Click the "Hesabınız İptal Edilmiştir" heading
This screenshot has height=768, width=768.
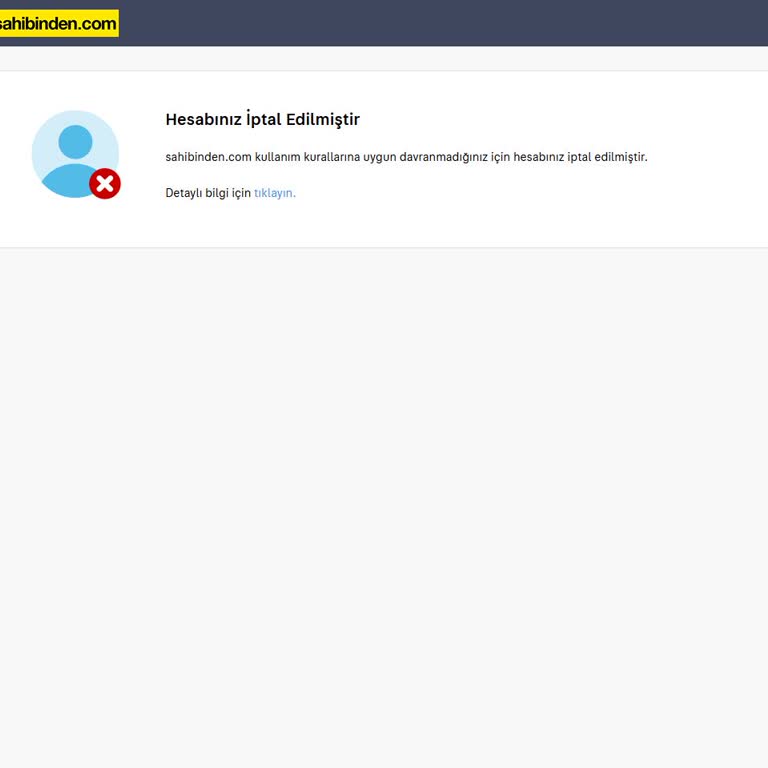pos(263,119)
